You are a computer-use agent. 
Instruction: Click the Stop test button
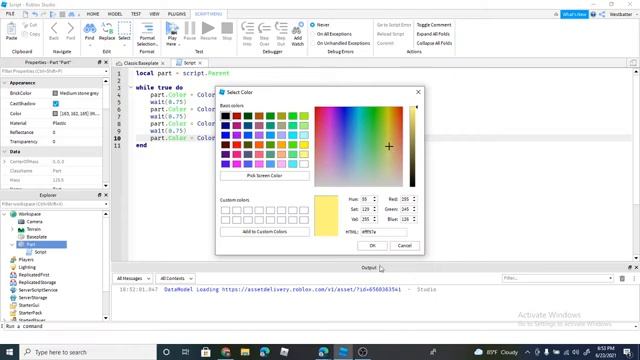(227, 28)
